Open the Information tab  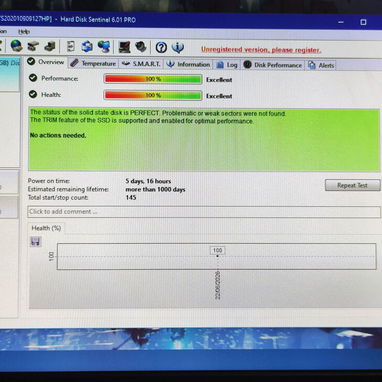click(189, 64)
